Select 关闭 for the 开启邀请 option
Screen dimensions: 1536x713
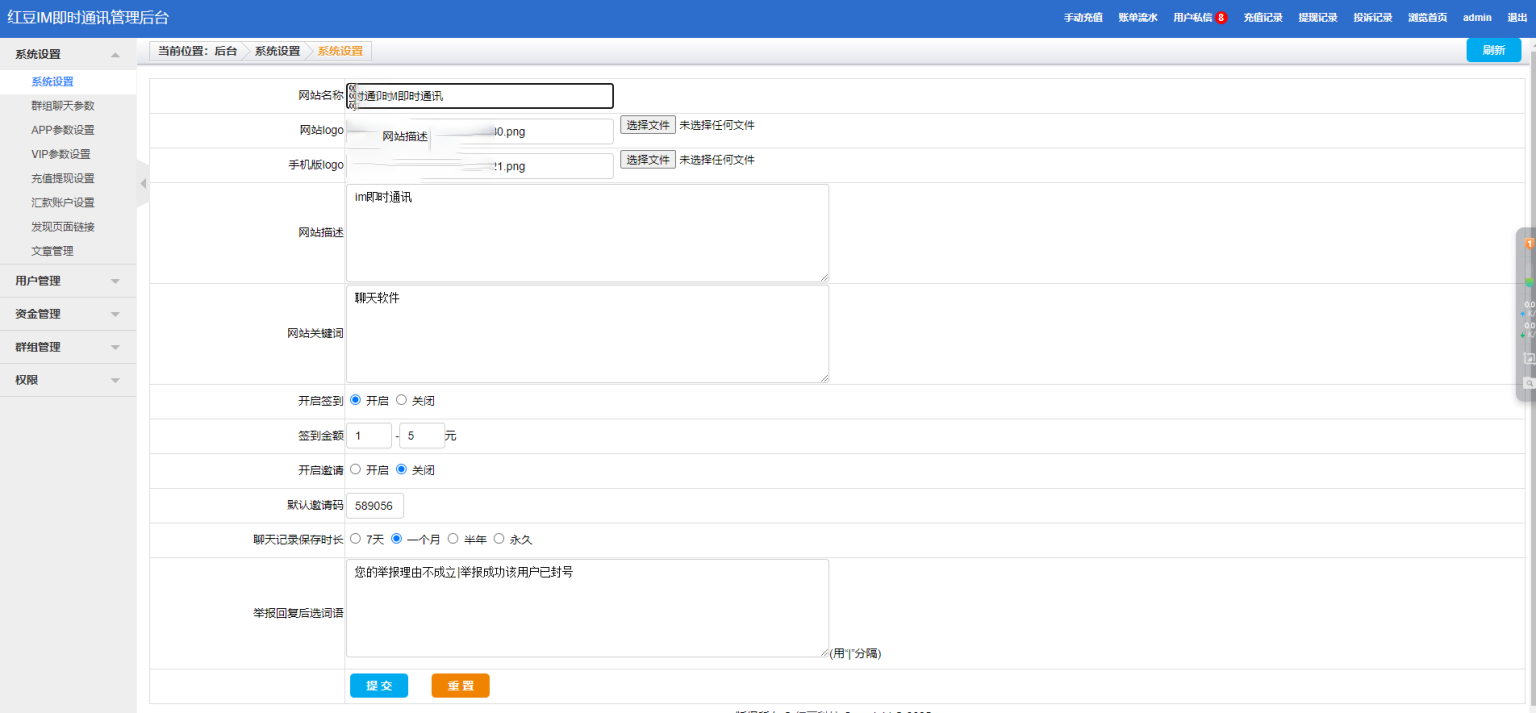[x=402, y=469]
